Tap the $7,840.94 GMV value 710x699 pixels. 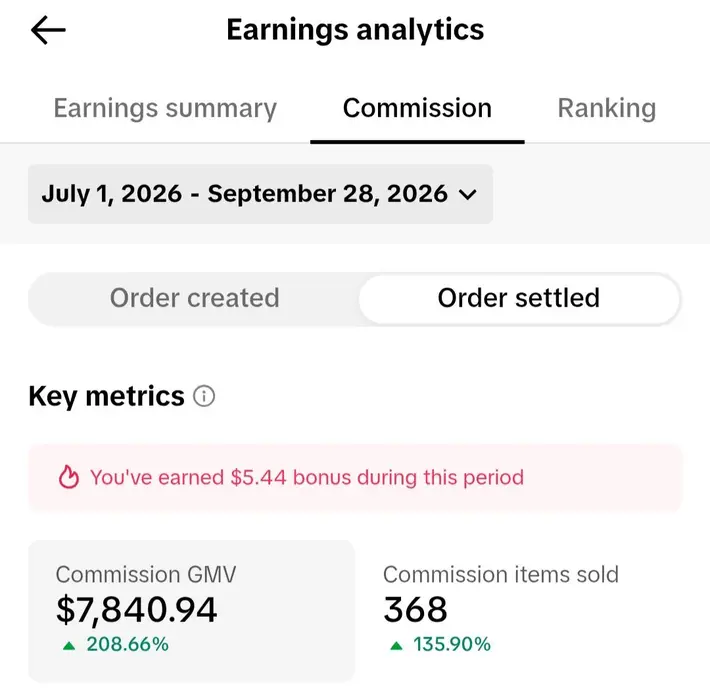(x=137, y=610)
